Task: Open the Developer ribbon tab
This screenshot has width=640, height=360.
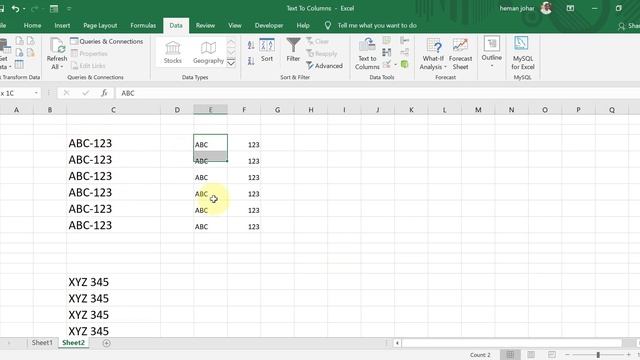Action: (x=269, y=25)
